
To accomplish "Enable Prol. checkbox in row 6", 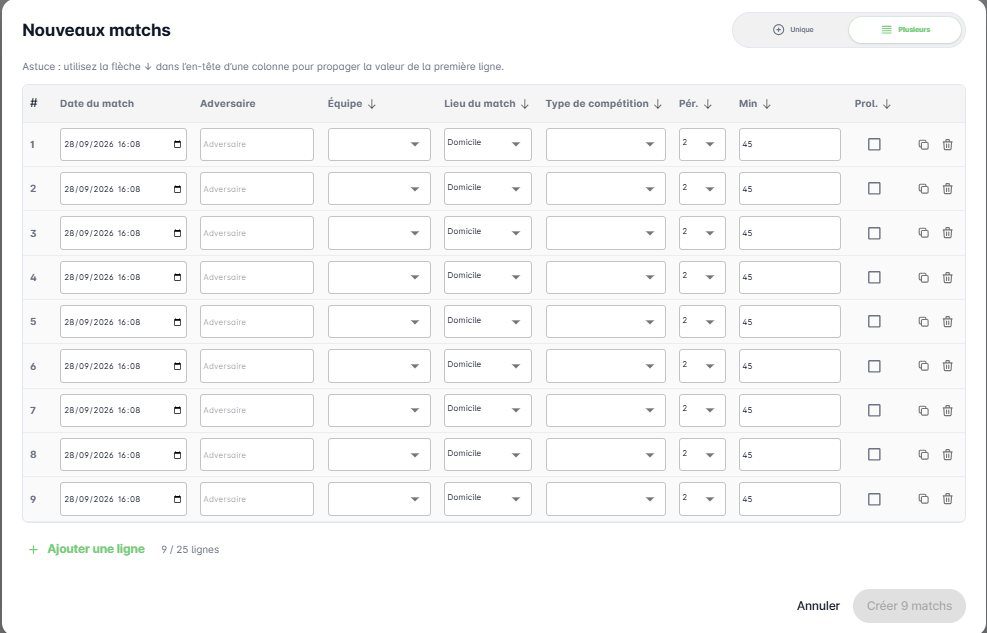I will 874,366.
